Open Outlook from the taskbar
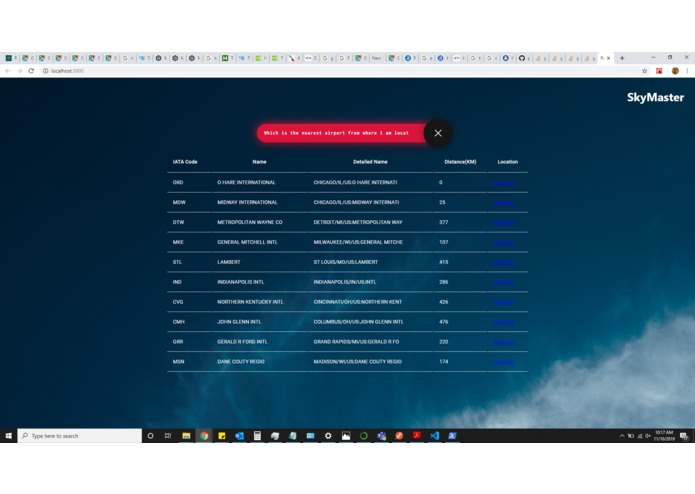The width and height of the screenshot is (695, 494). pos(239,436)
